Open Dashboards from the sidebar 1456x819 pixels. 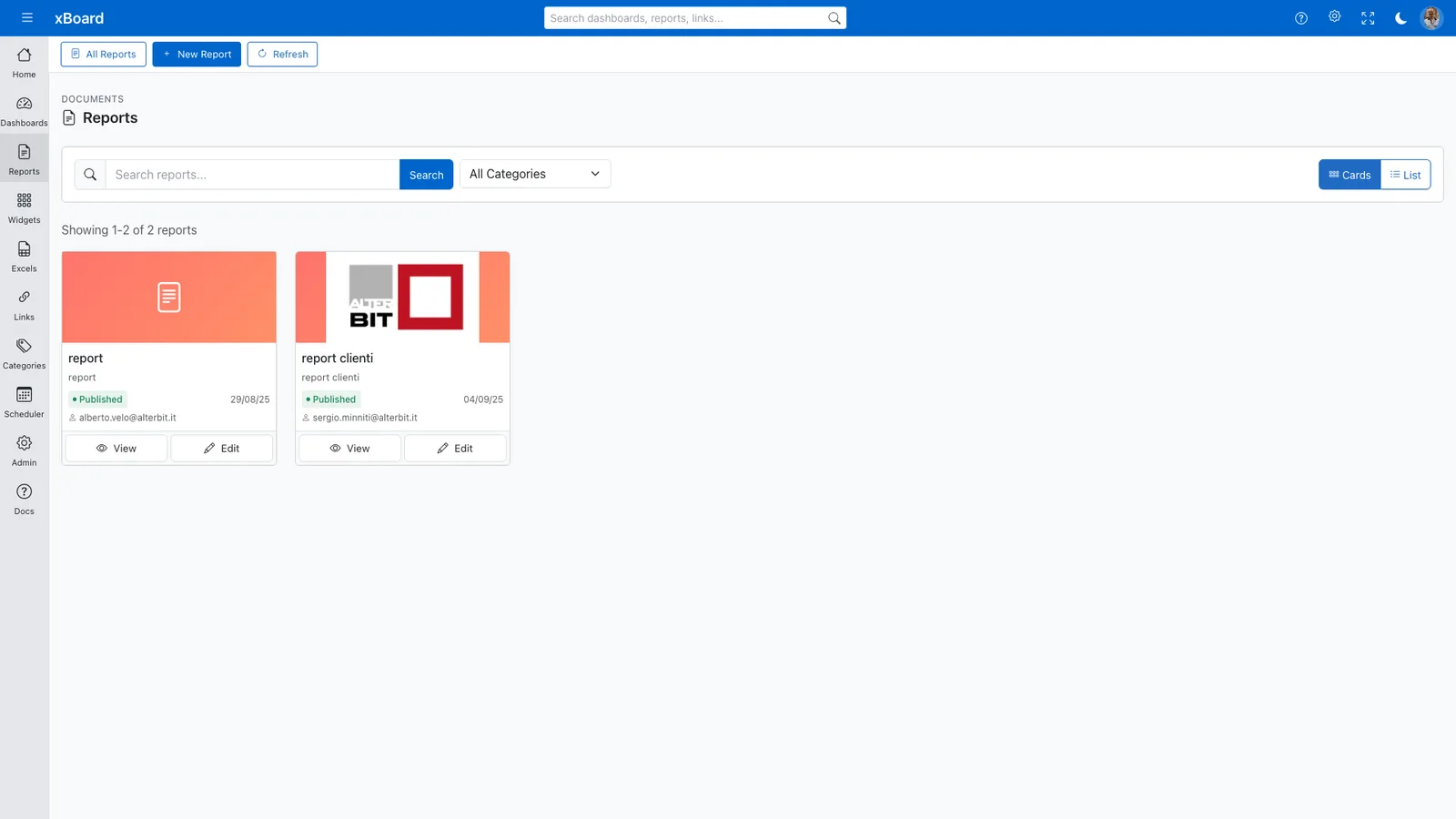coord(25,111)
